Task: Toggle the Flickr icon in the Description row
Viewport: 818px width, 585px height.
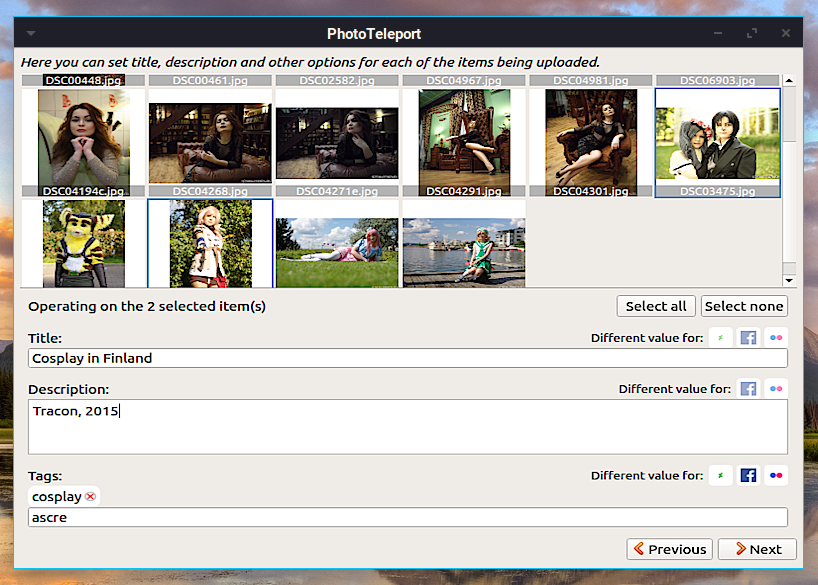Action: (776, 389)
